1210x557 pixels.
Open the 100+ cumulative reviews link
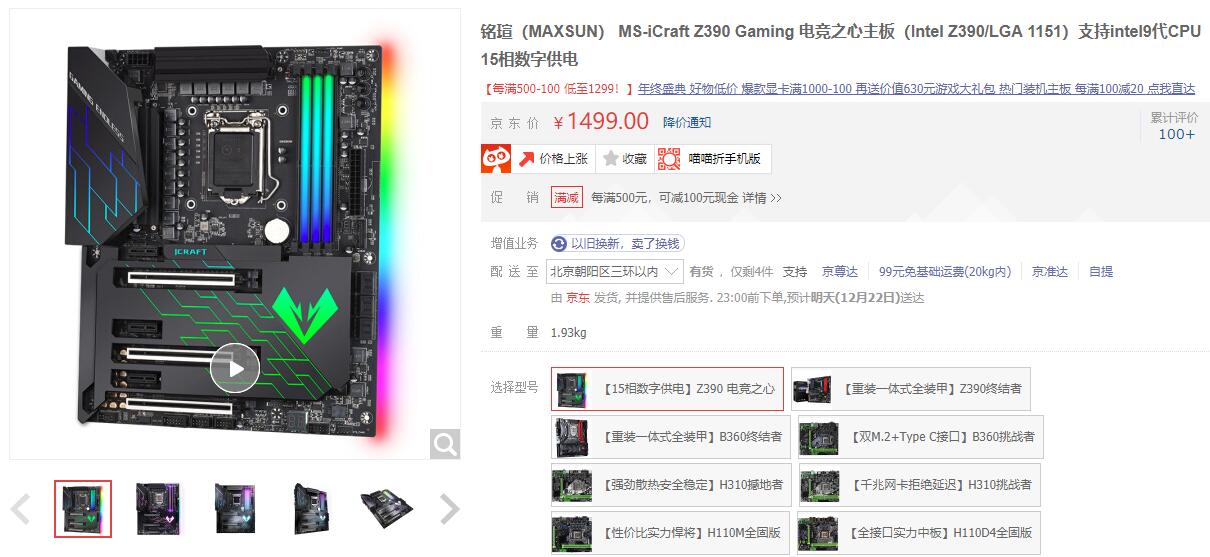[1176, 134]
